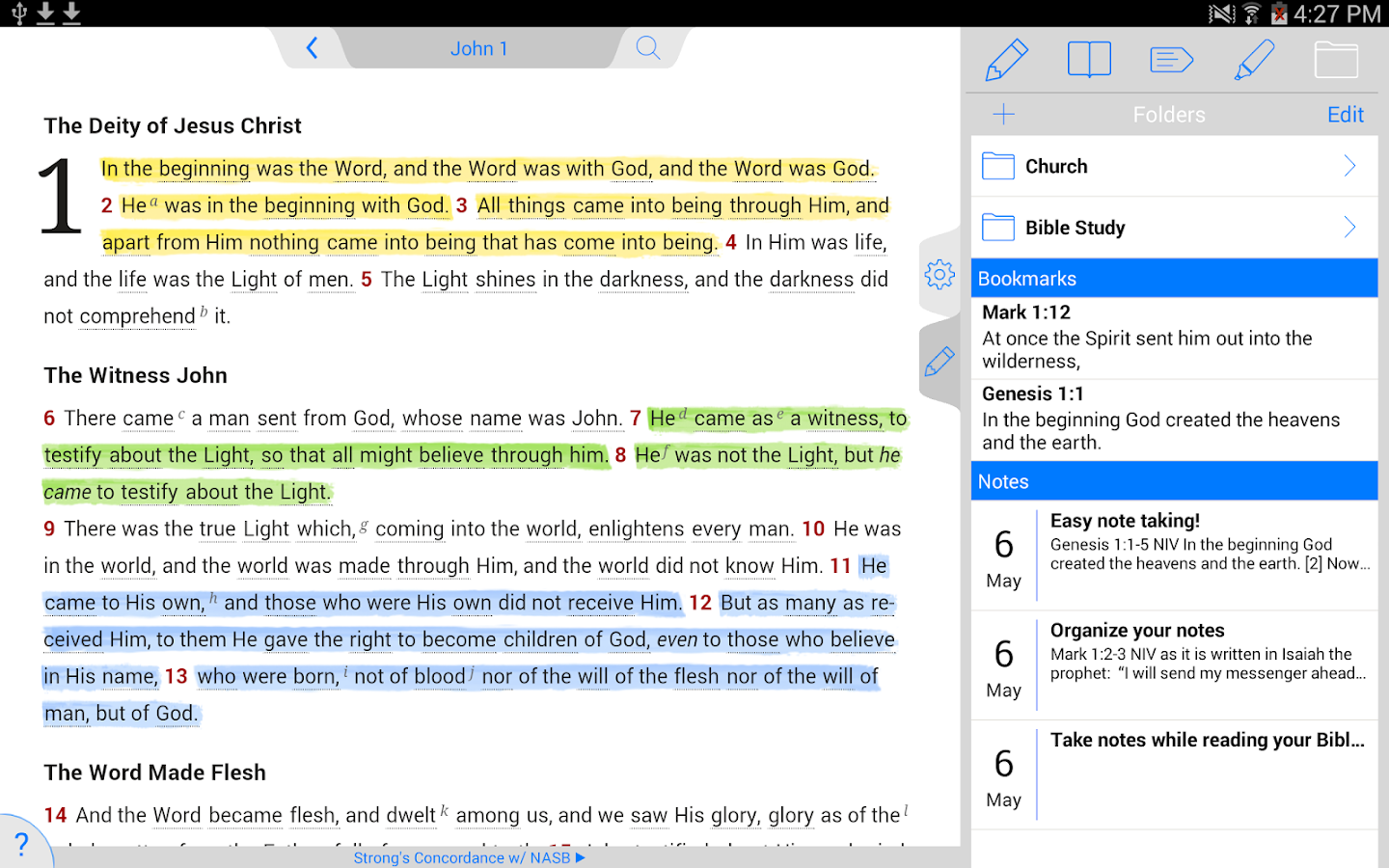Choose the highlighter marker icon

[1254, 60]
